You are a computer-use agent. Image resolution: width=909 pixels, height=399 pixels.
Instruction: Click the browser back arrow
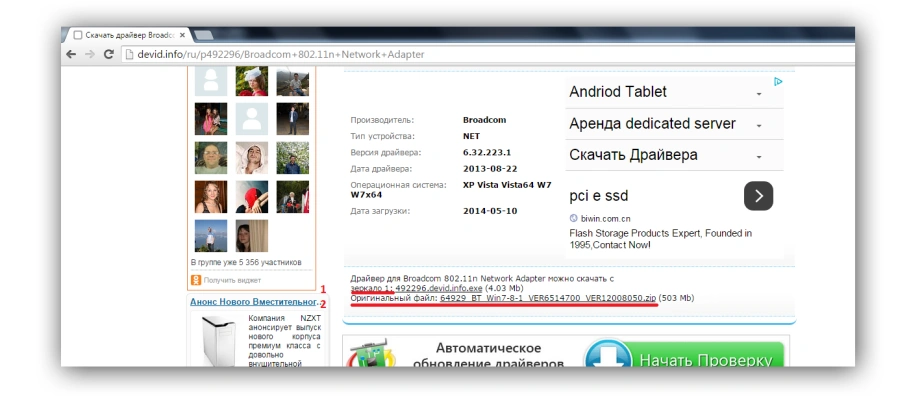coord(71,54)
